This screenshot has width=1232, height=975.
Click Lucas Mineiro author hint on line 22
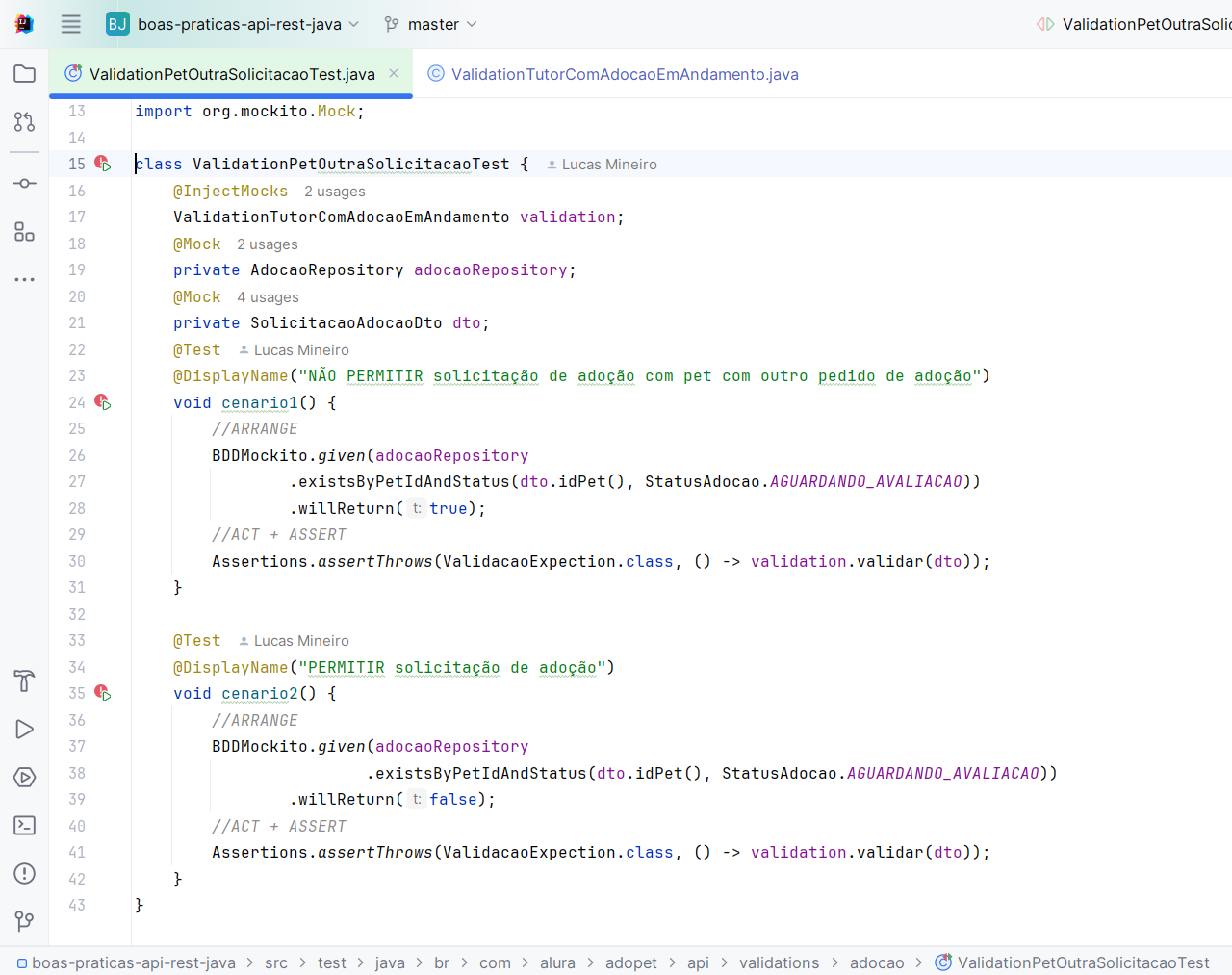pyautogui.click(x=294, y=350)
